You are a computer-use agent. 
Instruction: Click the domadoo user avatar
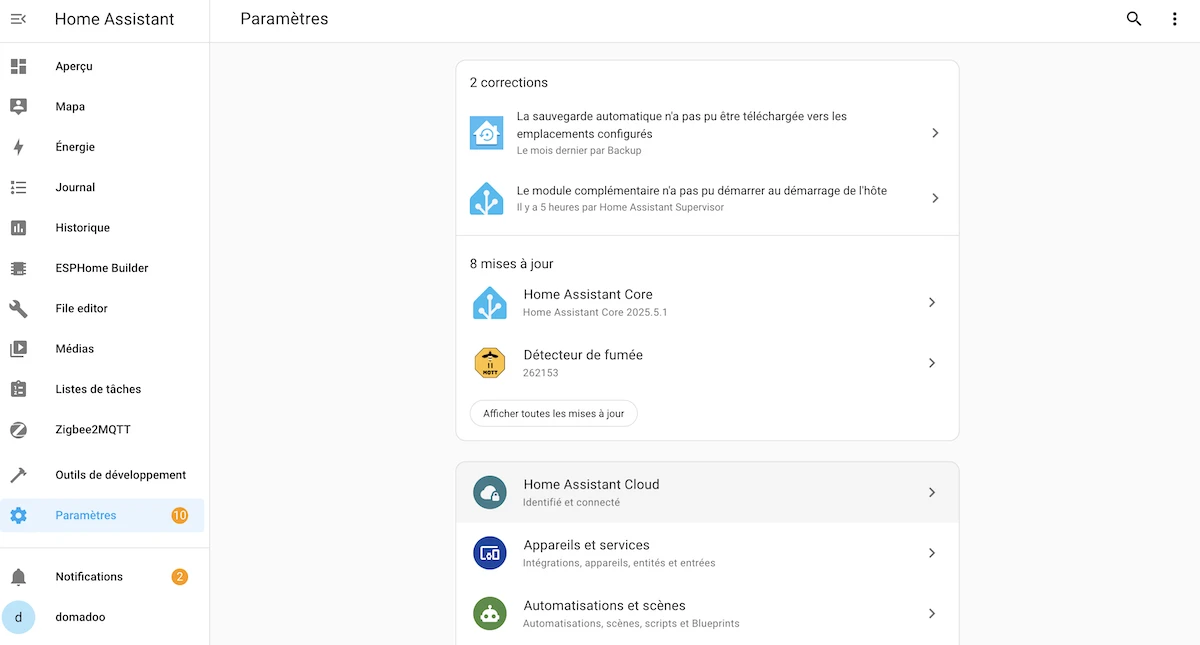coord(18,617)
